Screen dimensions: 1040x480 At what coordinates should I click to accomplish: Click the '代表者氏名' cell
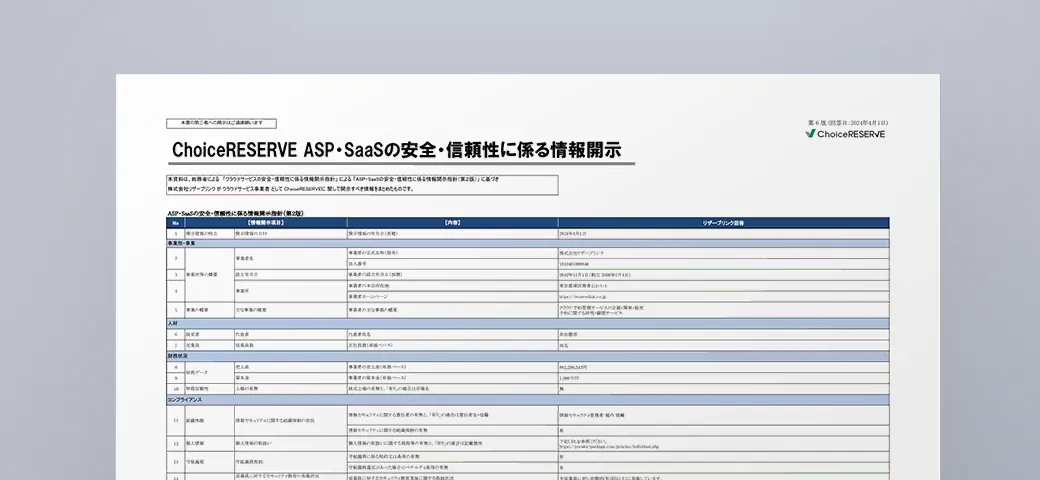[452, 335]
